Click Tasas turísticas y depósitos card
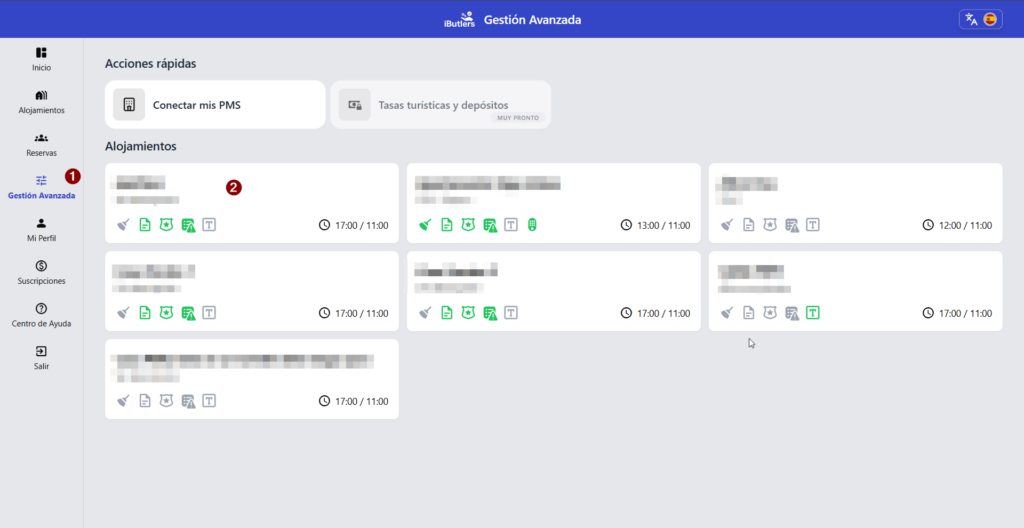 click(441, 105)
